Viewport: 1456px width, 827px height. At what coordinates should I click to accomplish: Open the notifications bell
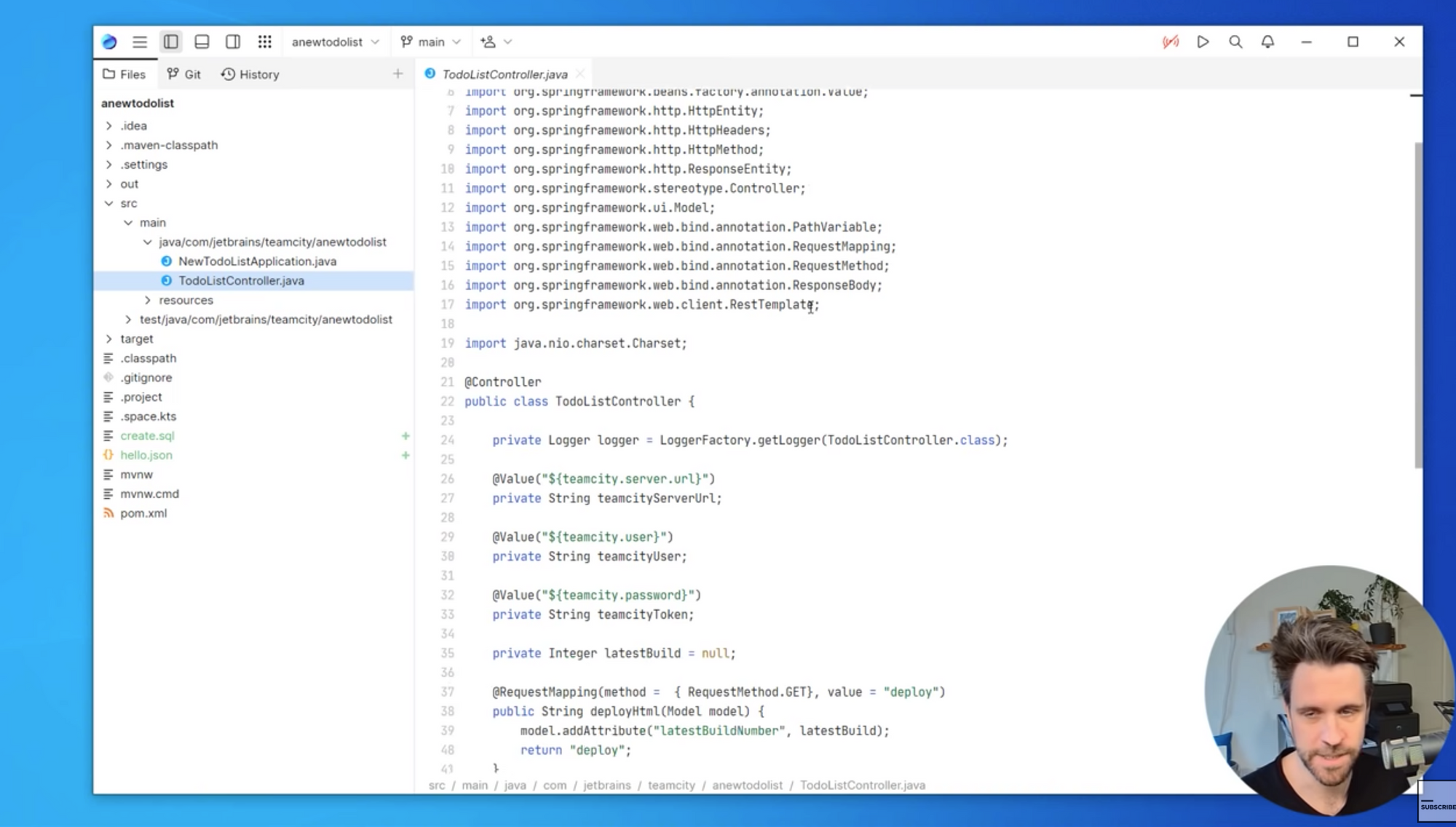(1267, 41)
